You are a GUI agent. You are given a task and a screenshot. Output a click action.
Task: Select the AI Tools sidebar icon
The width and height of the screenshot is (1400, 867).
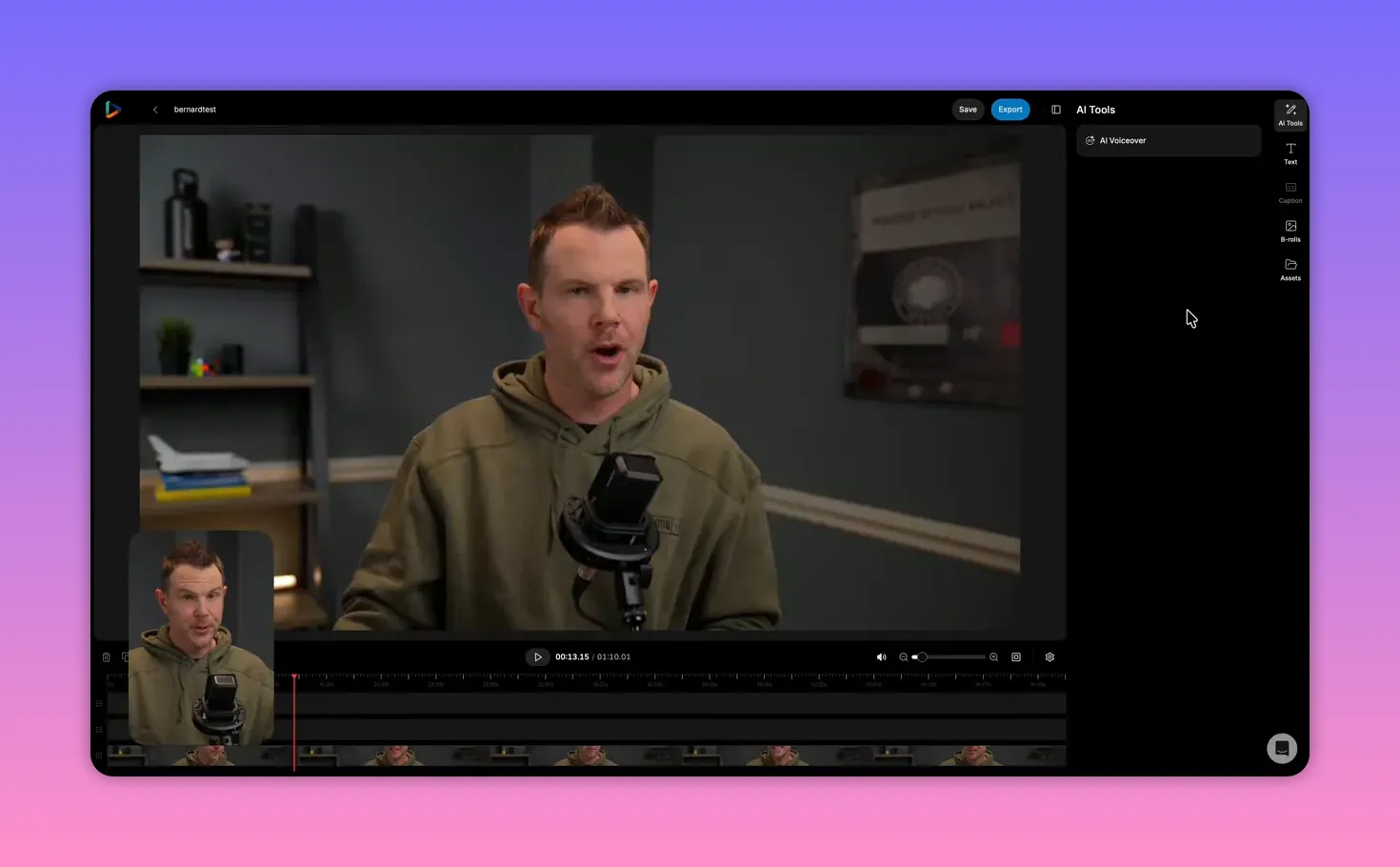(1290, 114)
